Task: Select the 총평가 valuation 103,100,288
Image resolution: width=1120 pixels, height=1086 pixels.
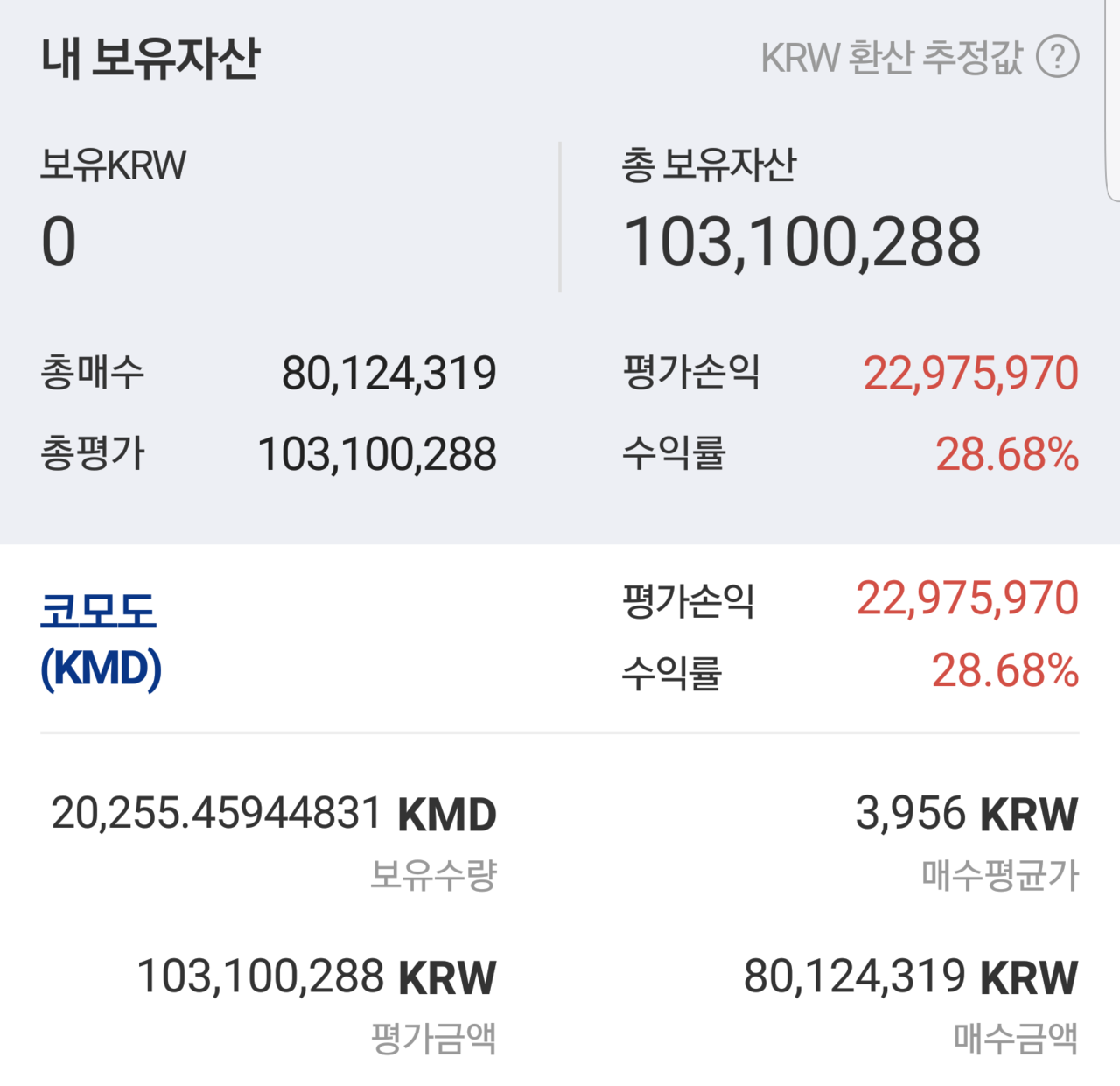Action: pos(376,452)
